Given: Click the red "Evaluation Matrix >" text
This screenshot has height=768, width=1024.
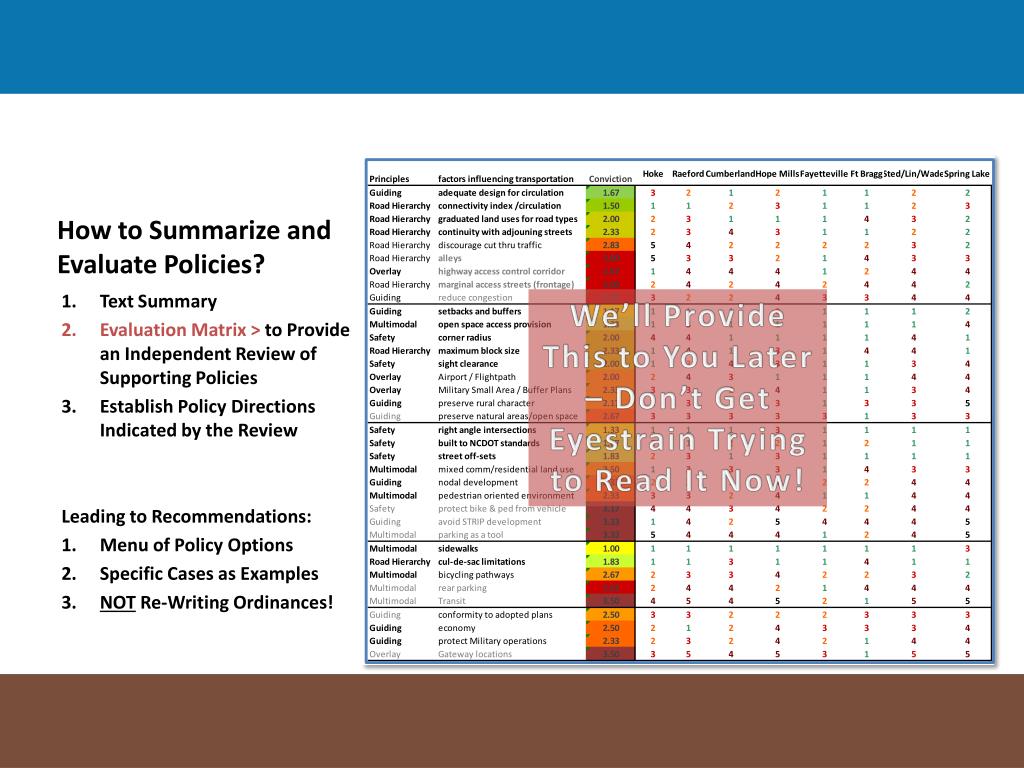Looking at the screenshot, I should 180,330.
